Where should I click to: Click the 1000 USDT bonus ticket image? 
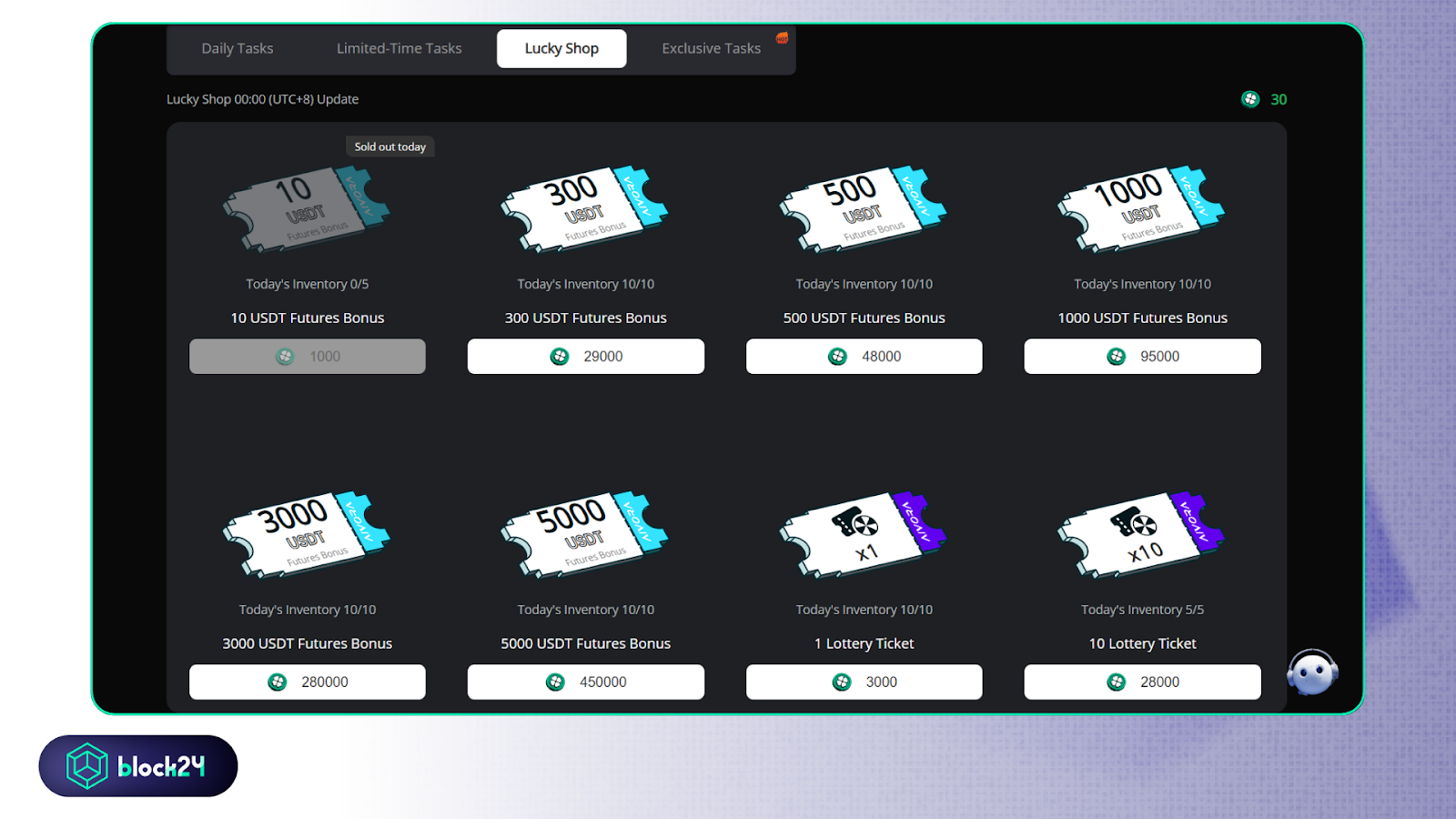click(1142, 209)
